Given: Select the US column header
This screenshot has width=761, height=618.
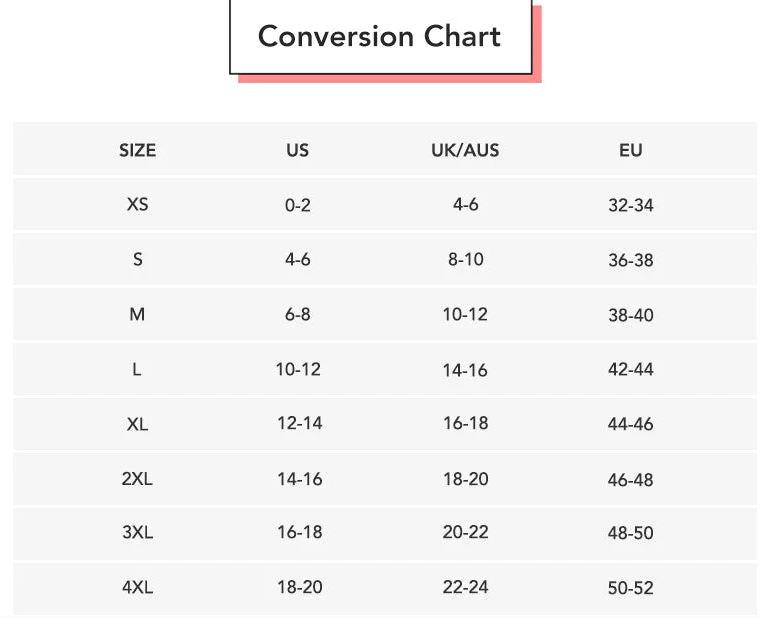Looking at the screenshot, I should tap(298, 151).
